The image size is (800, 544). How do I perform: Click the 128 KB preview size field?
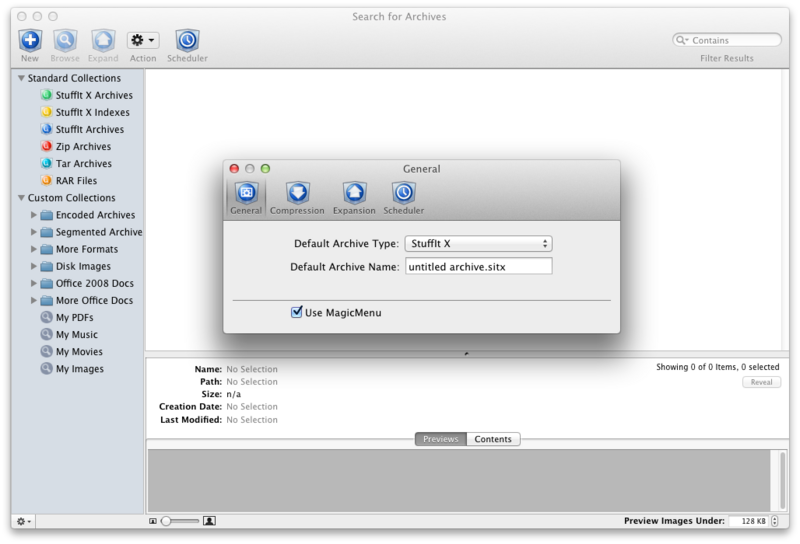749,521
